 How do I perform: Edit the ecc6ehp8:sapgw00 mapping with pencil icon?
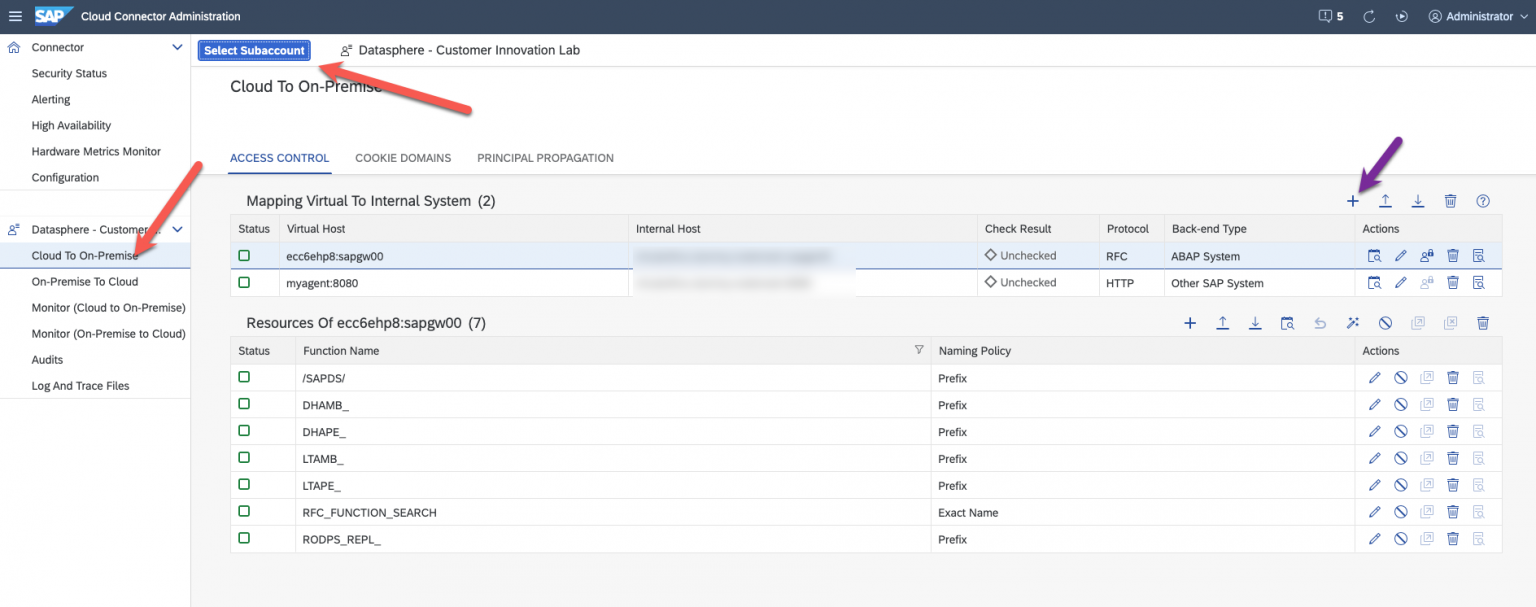tap(1400, 255)
